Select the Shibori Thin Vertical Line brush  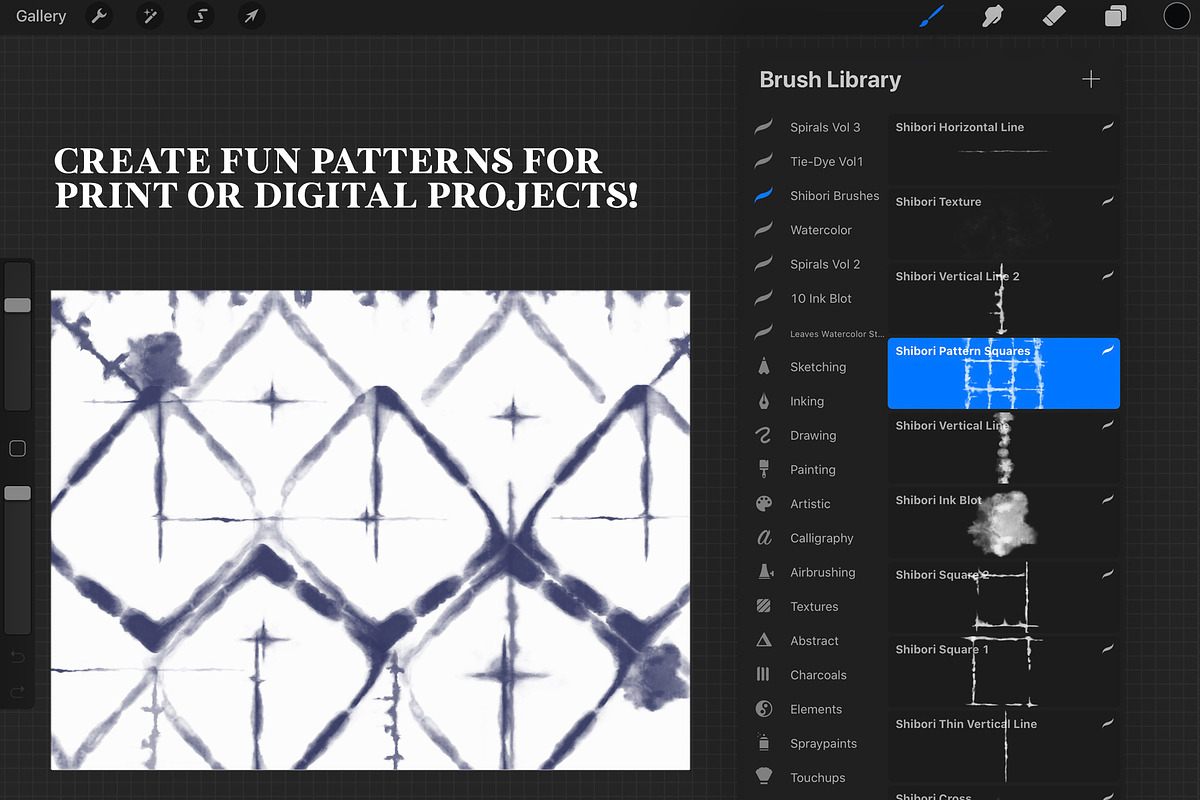tap(1004, 746)
